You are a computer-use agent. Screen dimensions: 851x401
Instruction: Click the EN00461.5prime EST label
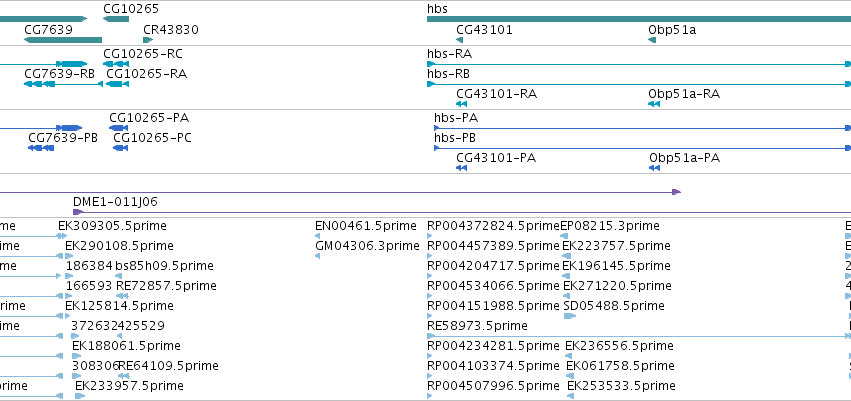point(366,226)
